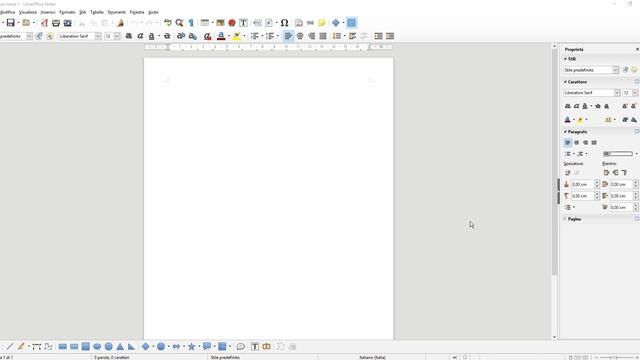The width and height of the screenshot is (640, 360).
Task: Open the Inserisci menu
Action: (x=48, y=12)
